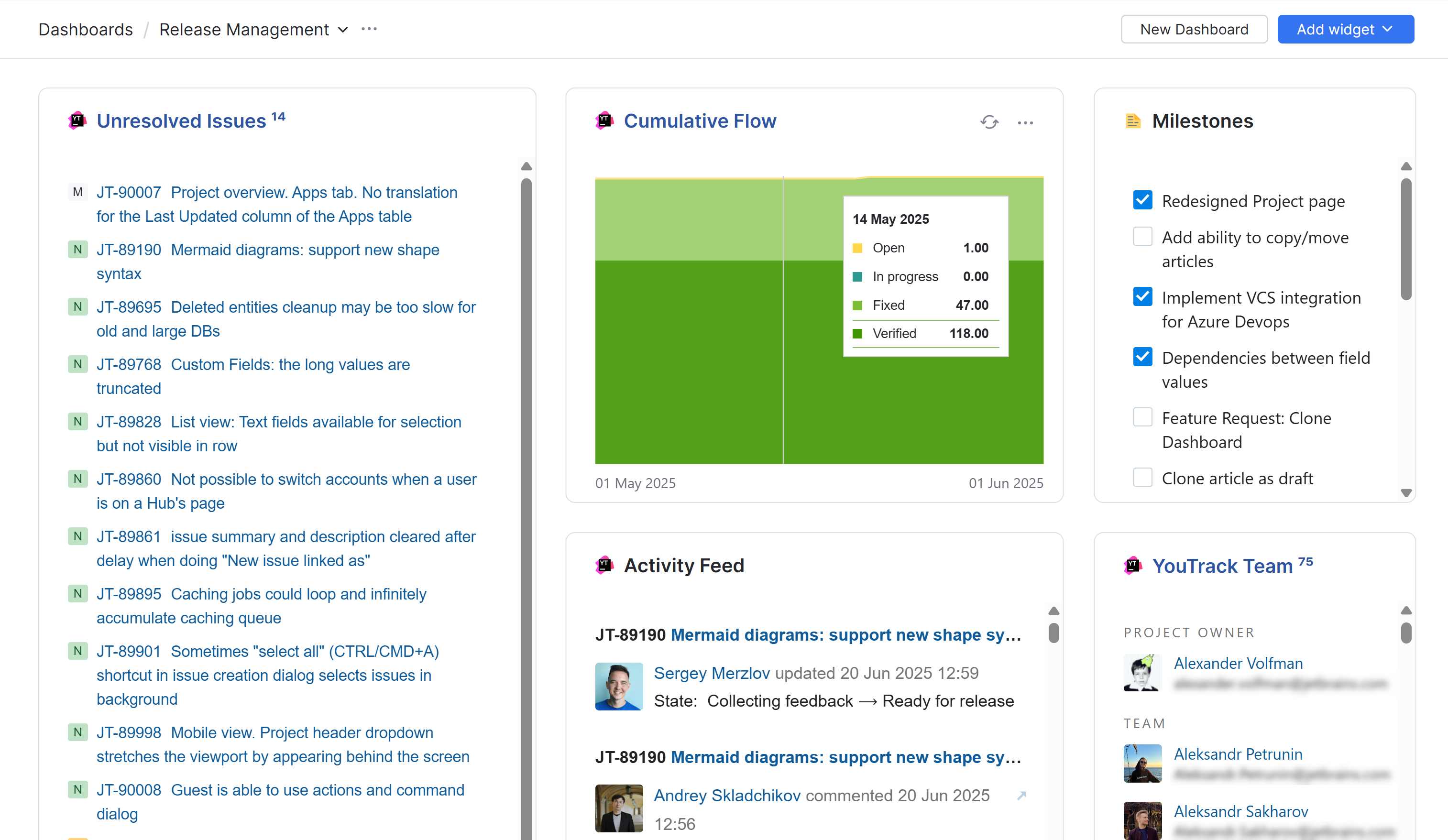The height and width of the screenshot is (840, 1448).
Task: Click the Major priority badge on JT-90007
Action: pos(77,192)
